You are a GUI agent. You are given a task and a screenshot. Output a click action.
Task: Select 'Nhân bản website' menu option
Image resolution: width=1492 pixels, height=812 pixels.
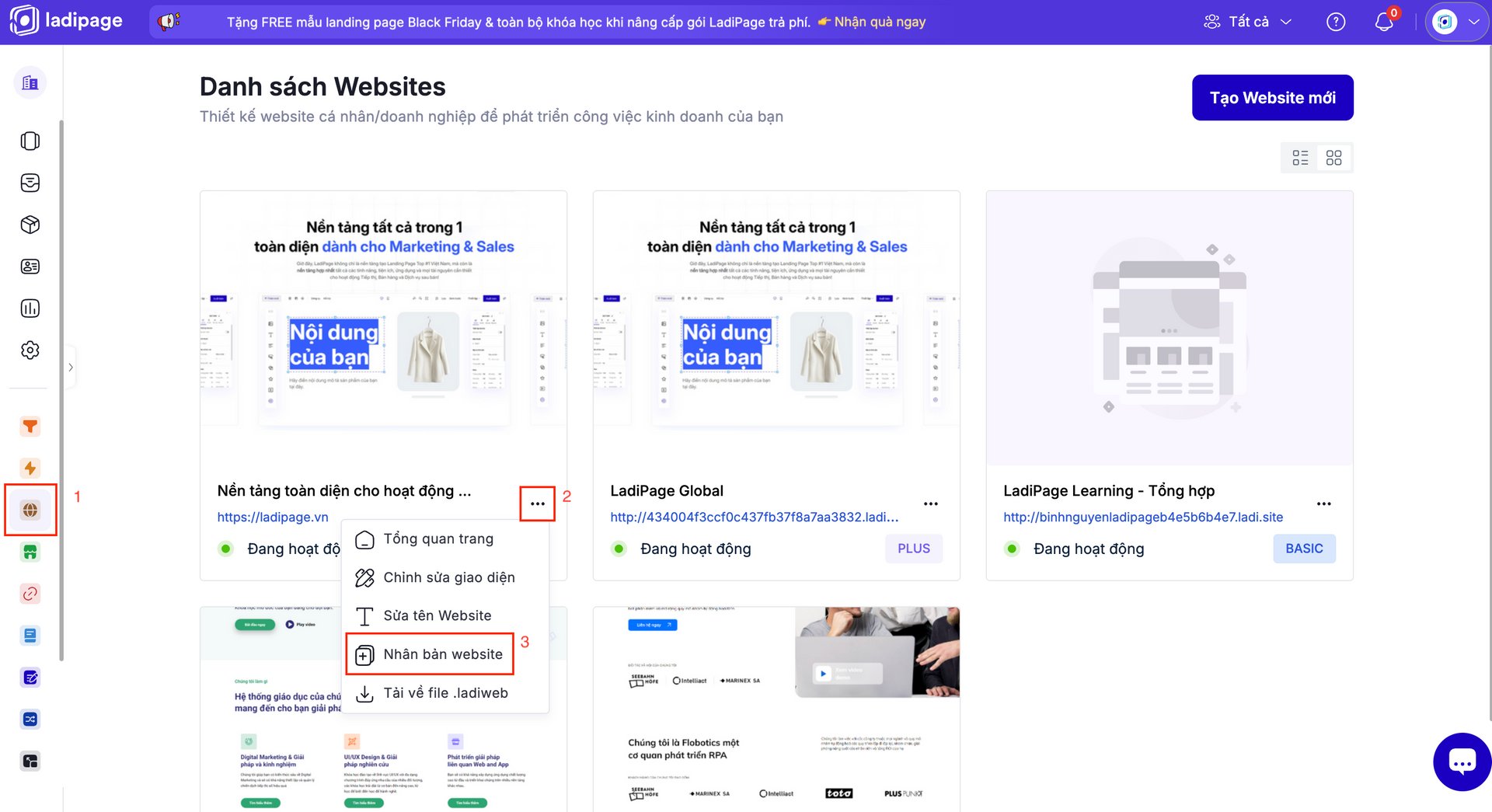pos(442,654)
